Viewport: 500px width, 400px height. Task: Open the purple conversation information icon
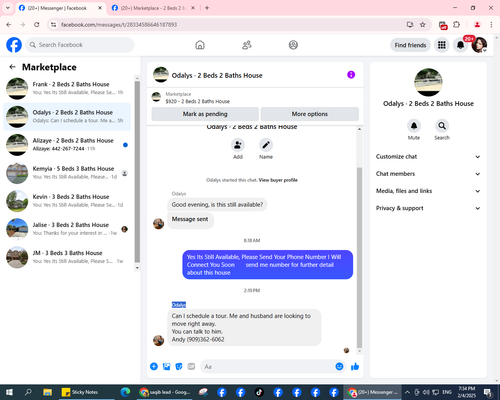pyautogui.click(x=351, y=75)
